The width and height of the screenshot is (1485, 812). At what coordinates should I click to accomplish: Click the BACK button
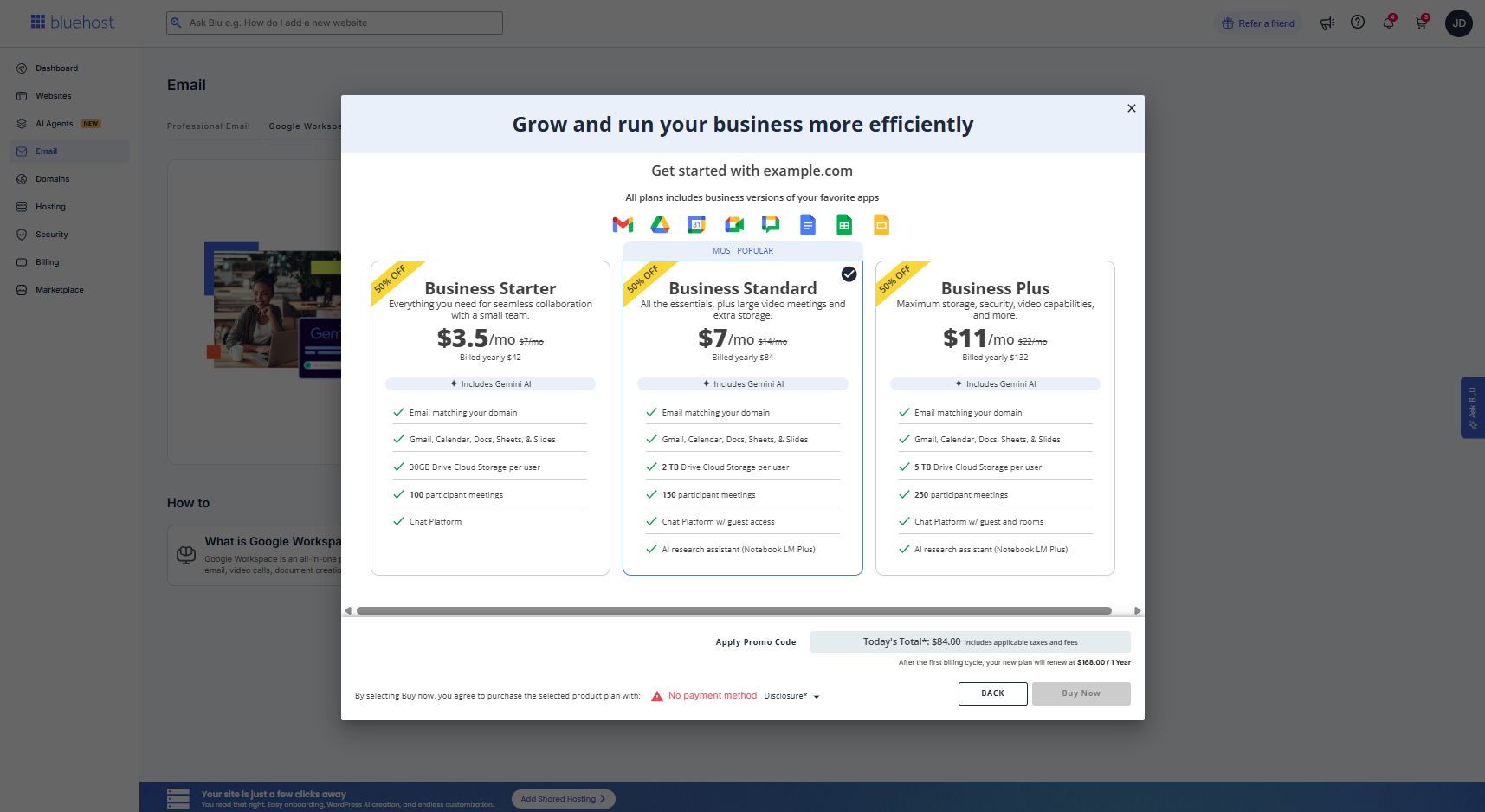[992, 693]
